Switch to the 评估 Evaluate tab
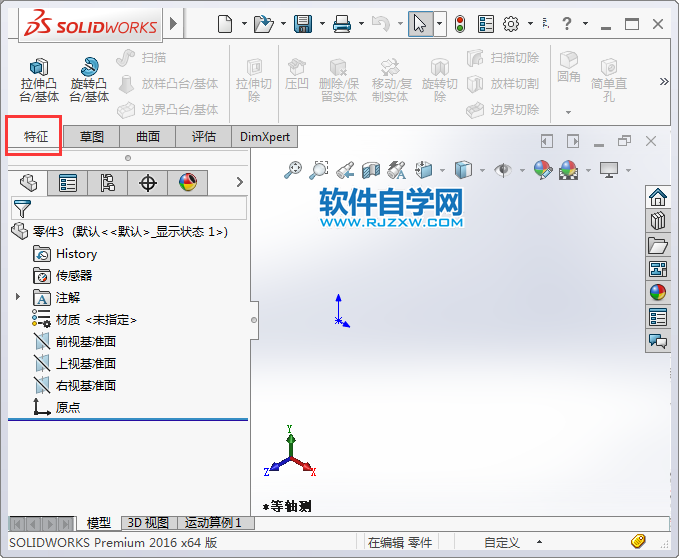Screen dimensions: 679x558 (204, 137)
